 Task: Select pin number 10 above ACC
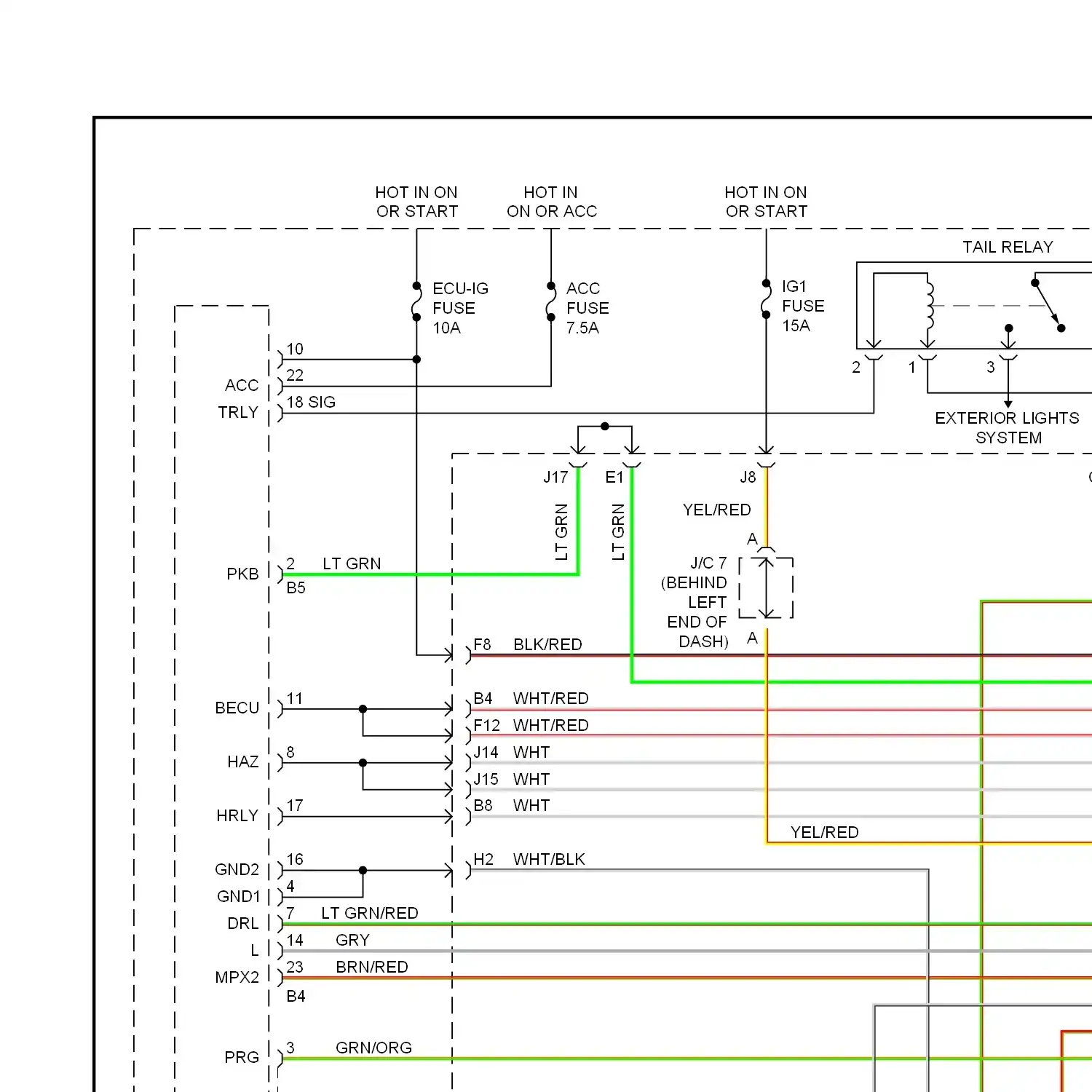click(x=295, y=349)
